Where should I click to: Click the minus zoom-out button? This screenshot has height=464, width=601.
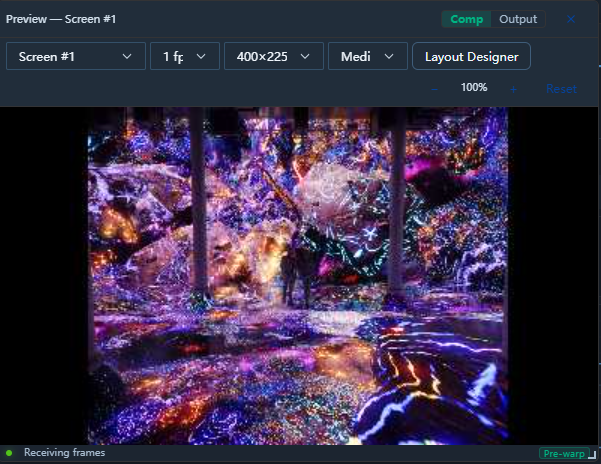click(434, 89)
